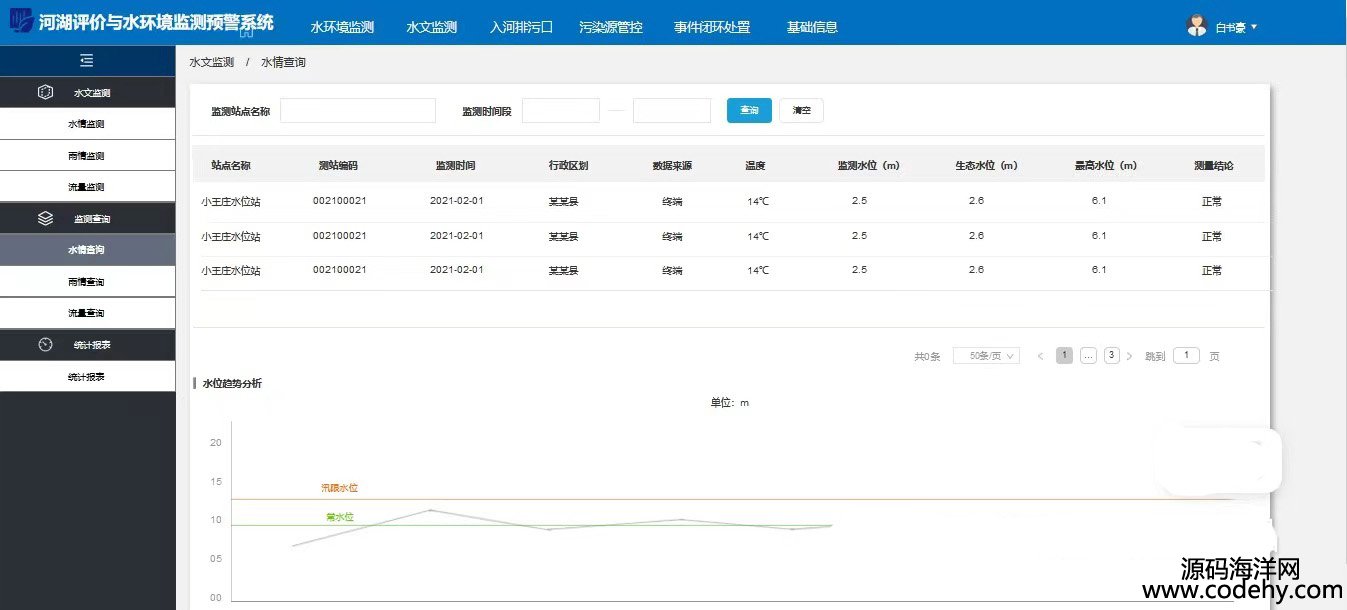Click the 监测时间 column header
This screenshot has height=610, width=1347.
click(x=455, y=165)
